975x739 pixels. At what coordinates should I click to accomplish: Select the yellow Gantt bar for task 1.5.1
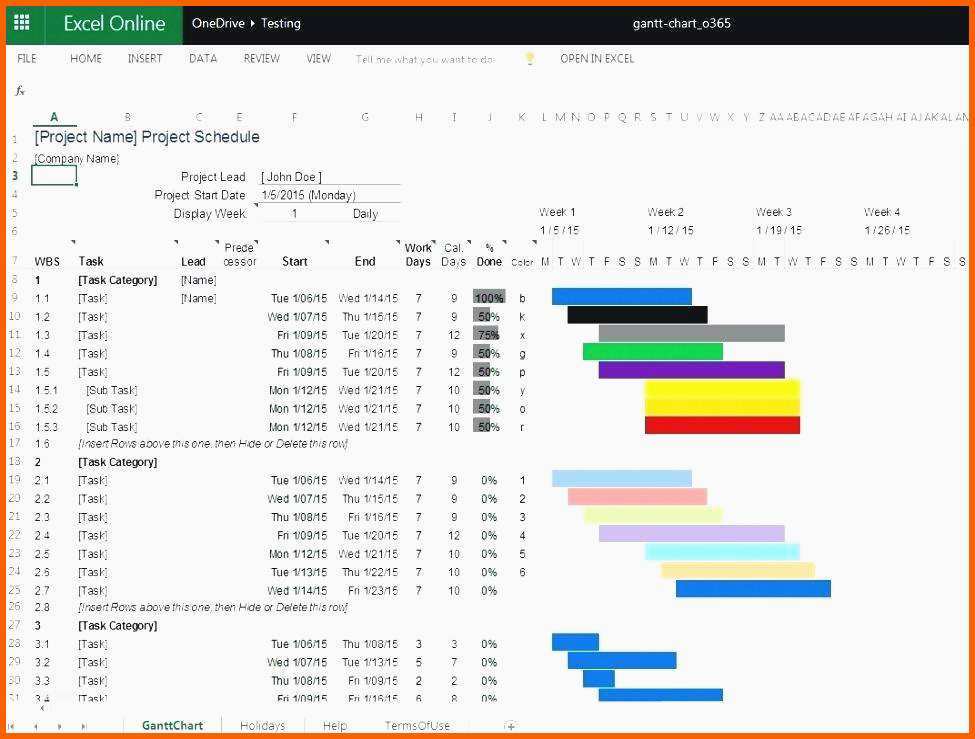pos(722,390)
